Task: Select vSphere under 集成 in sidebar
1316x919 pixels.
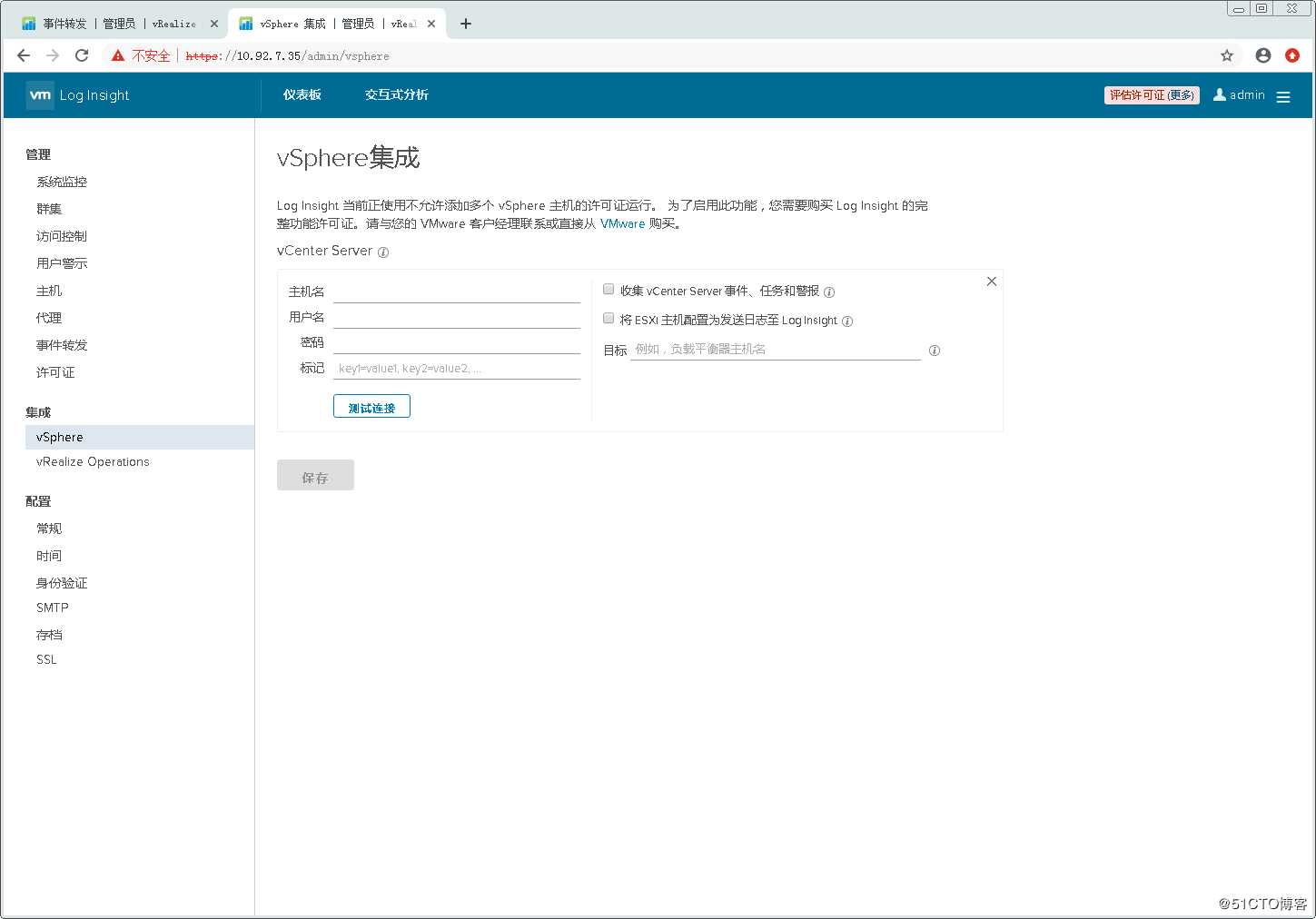Action: pos(140,437)
